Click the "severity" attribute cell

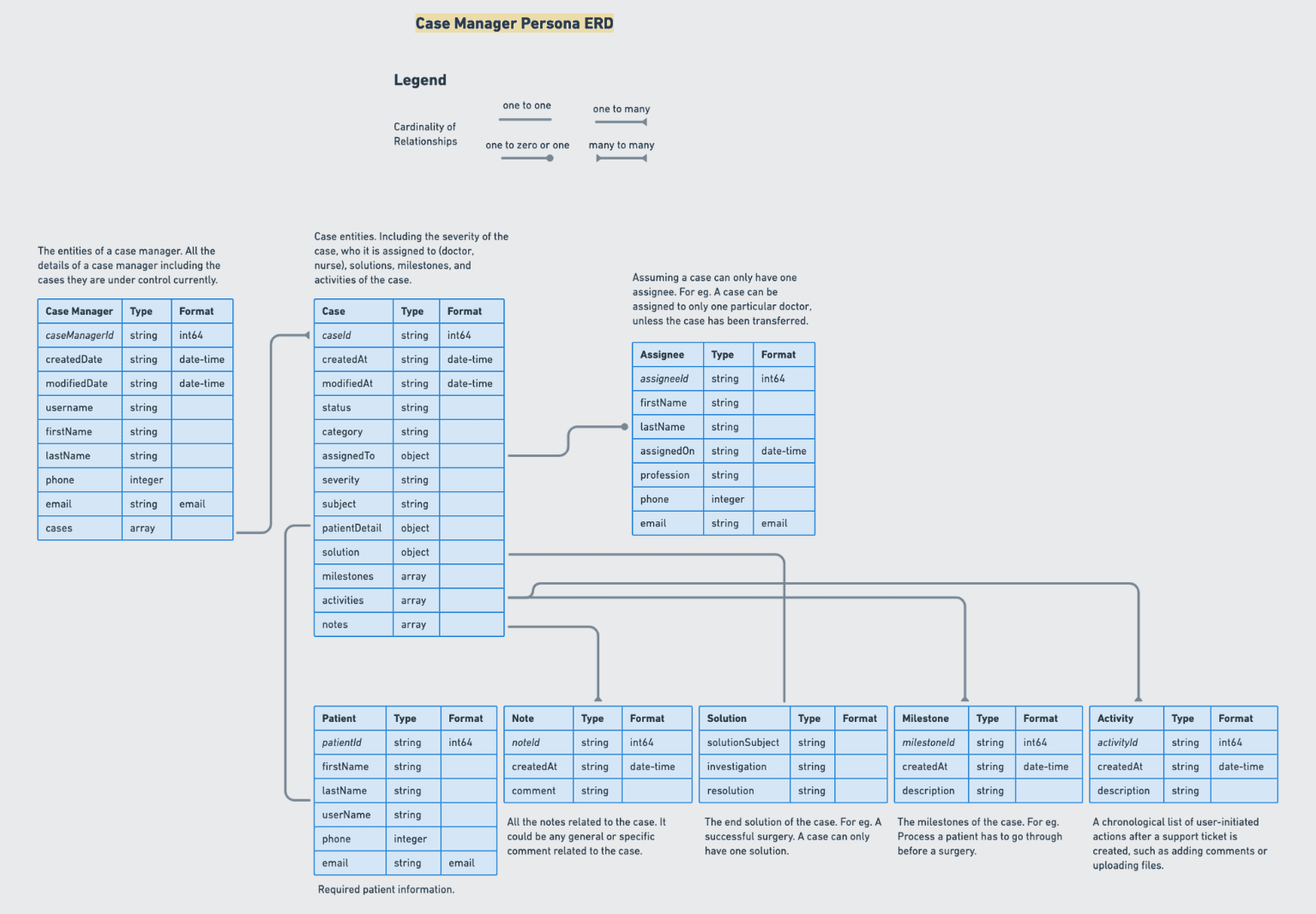[x=354, y=480]
